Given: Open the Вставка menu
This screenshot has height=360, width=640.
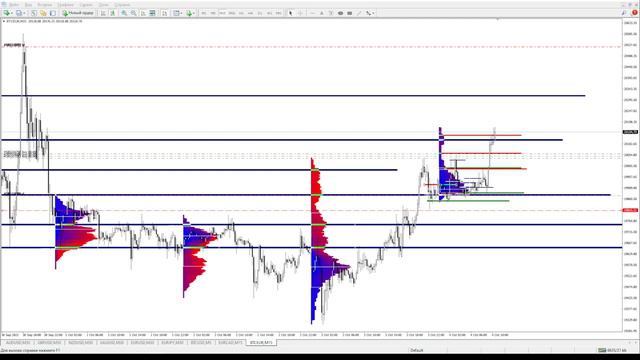Looking at the screenshot, I should tap(44, 5).
